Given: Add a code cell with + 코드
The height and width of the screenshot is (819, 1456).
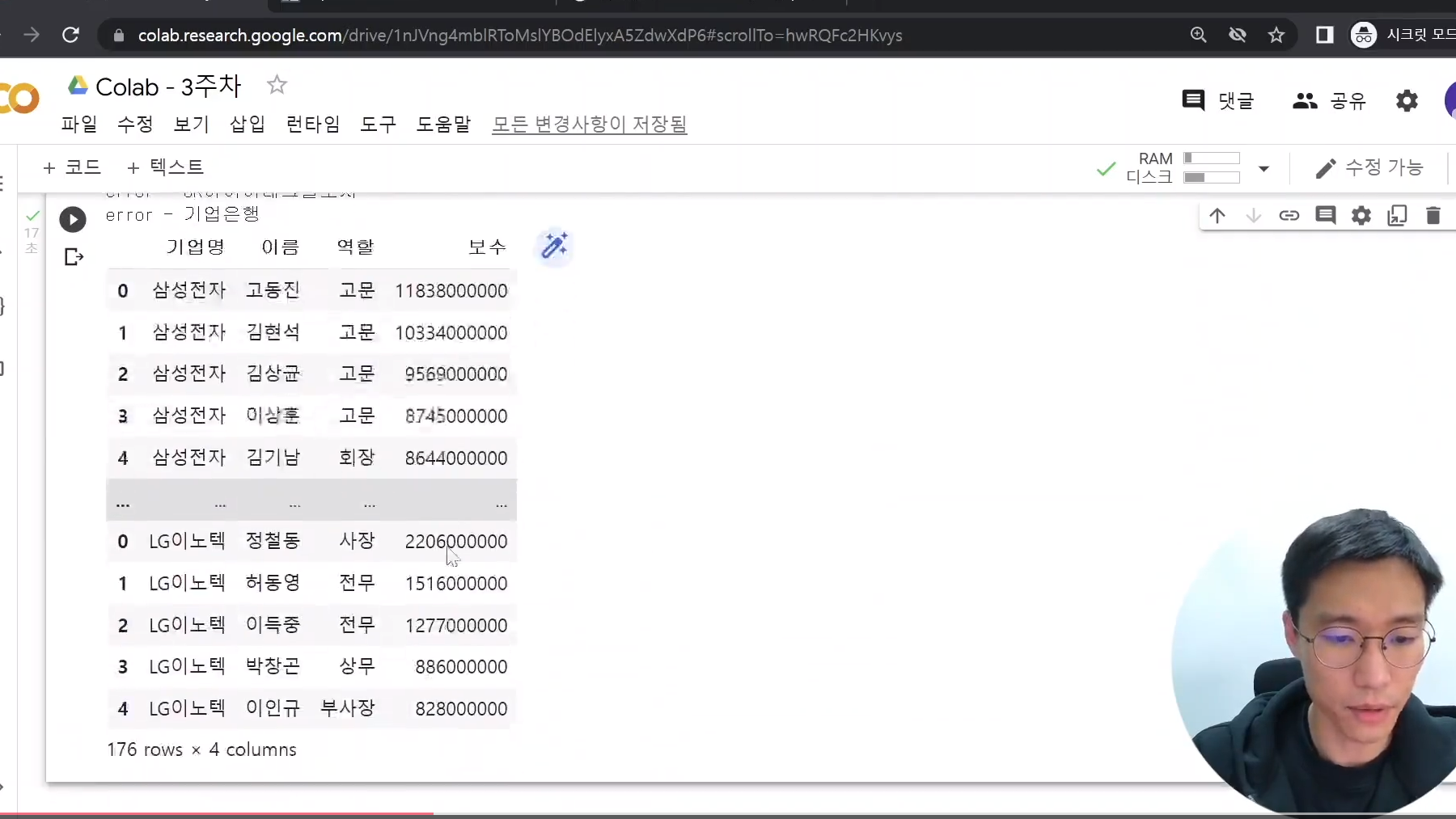Looking at the screenshot, I should [x=72, y=167].
